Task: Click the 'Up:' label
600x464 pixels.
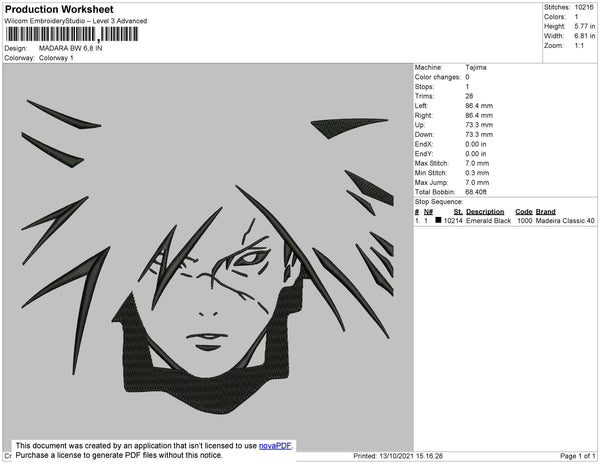Action: pyautogui.click(x=420, y=125)
